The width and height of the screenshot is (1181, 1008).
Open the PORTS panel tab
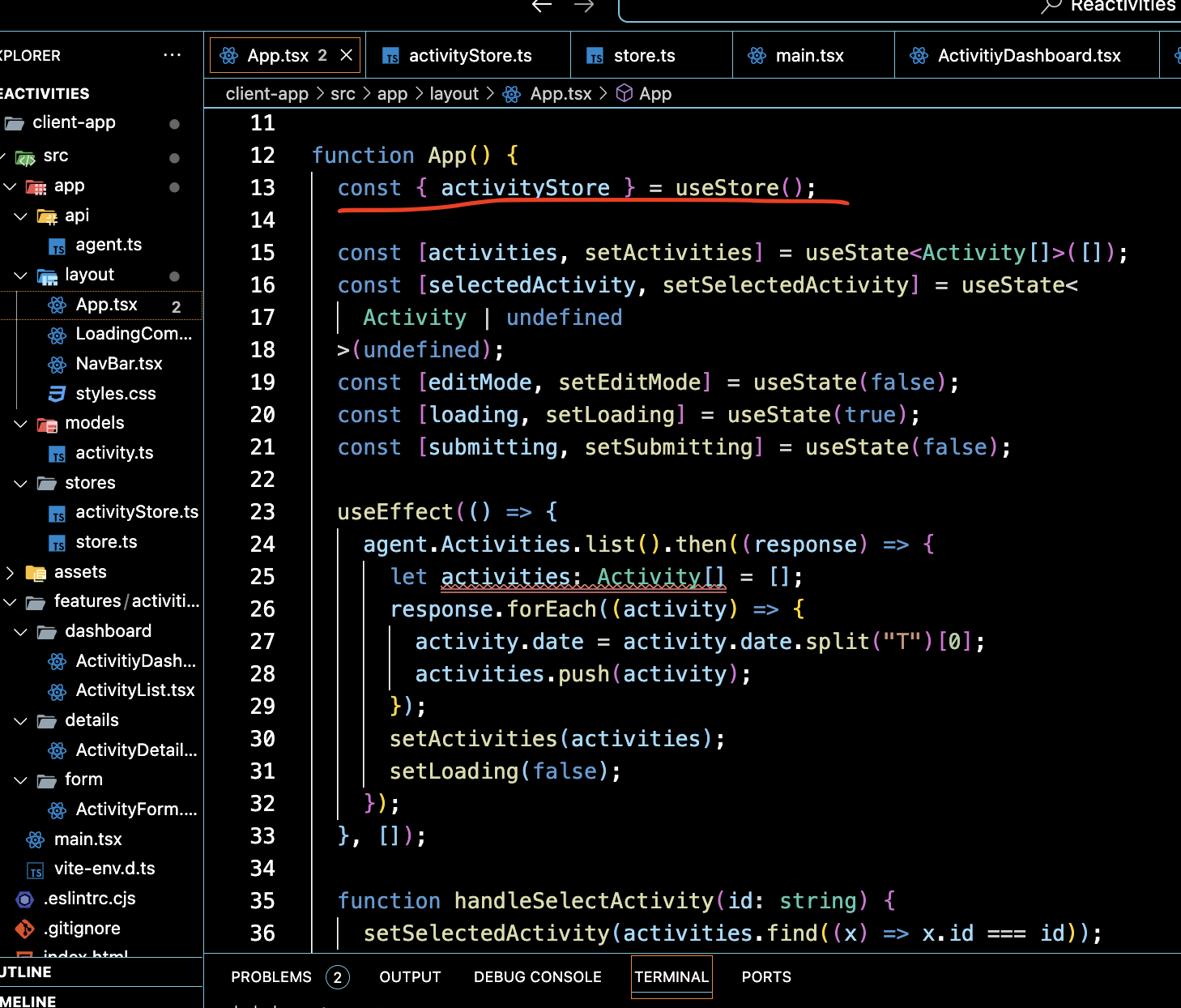click(x=766, y=977)
